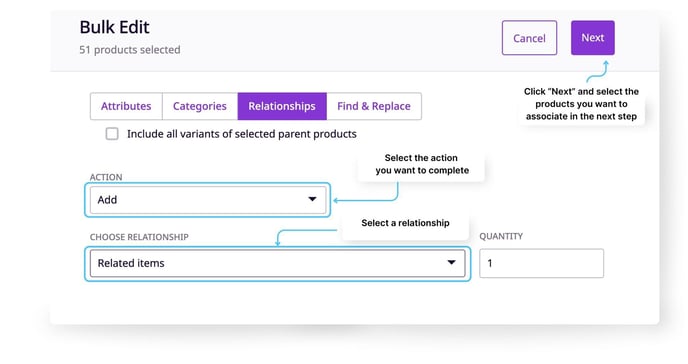Image resolution: width=688 pixels, height=364 pixels.
Task: Switch to the Attributes tab
Action: pyautogui.click(x=126, y=106)
